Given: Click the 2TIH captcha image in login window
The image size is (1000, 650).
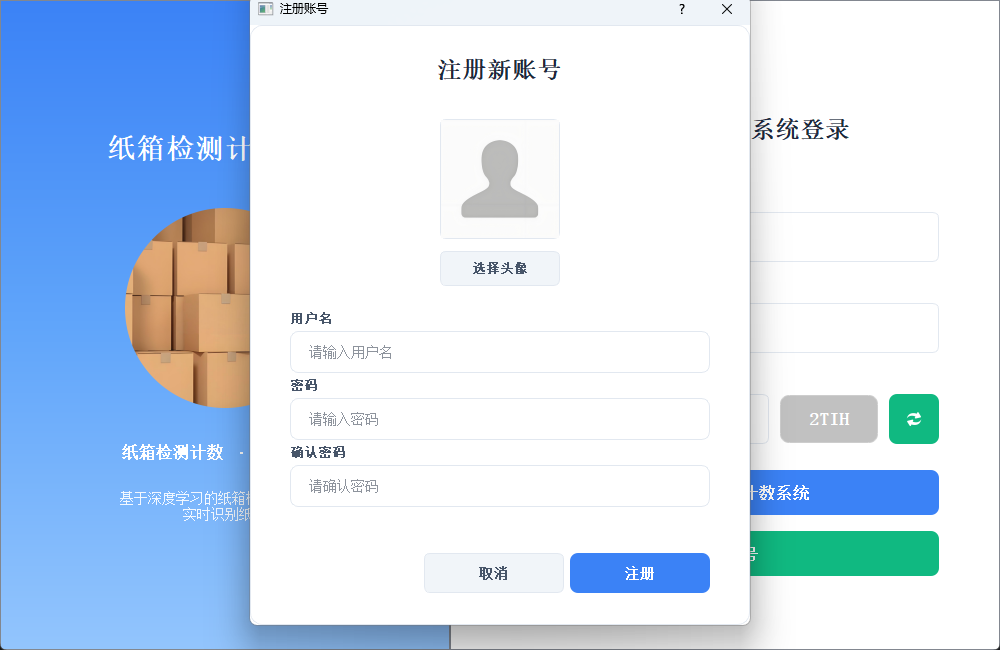Looking at the screenshot, I should click(828, 419).
